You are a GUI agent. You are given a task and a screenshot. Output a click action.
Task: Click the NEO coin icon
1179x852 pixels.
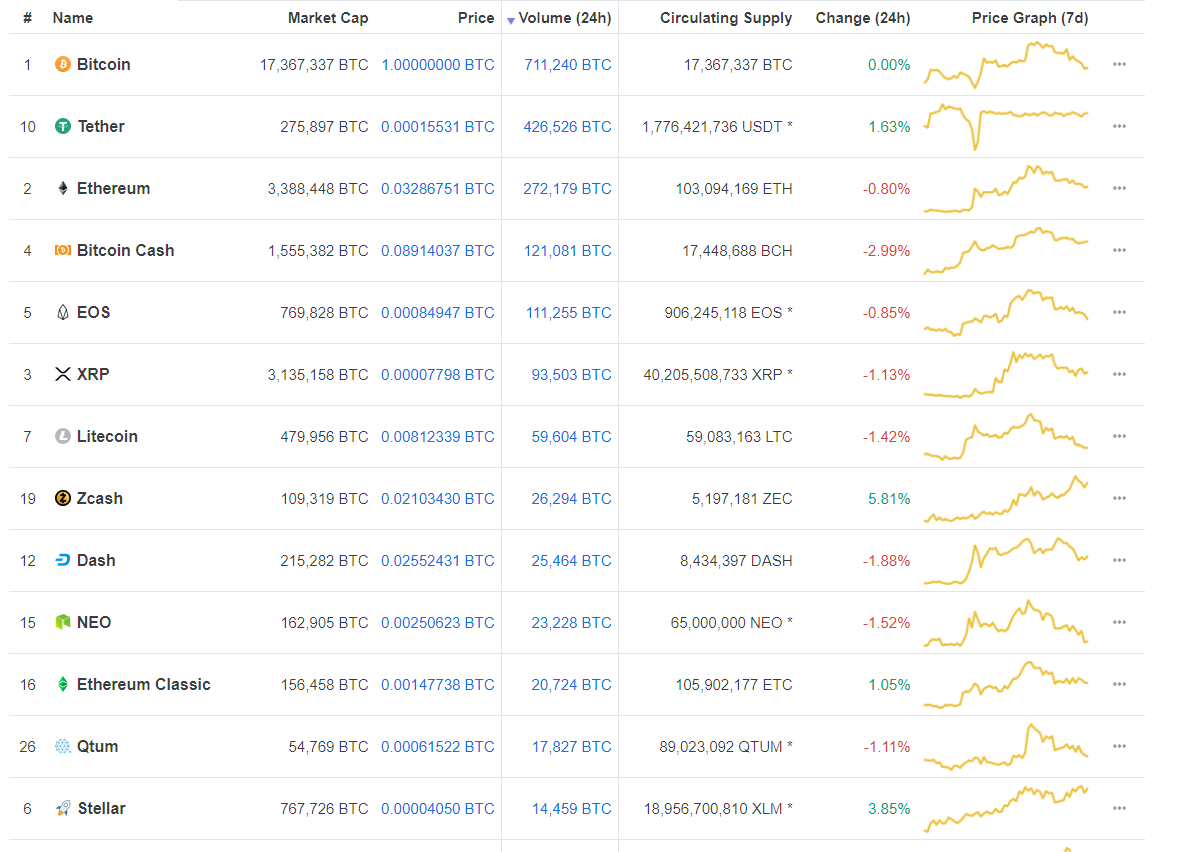click(63, 623)
